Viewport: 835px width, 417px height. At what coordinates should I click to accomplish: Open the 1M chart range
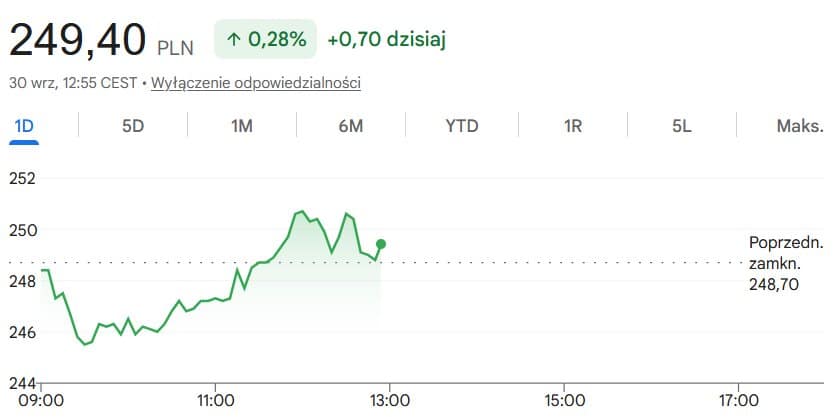242,127
